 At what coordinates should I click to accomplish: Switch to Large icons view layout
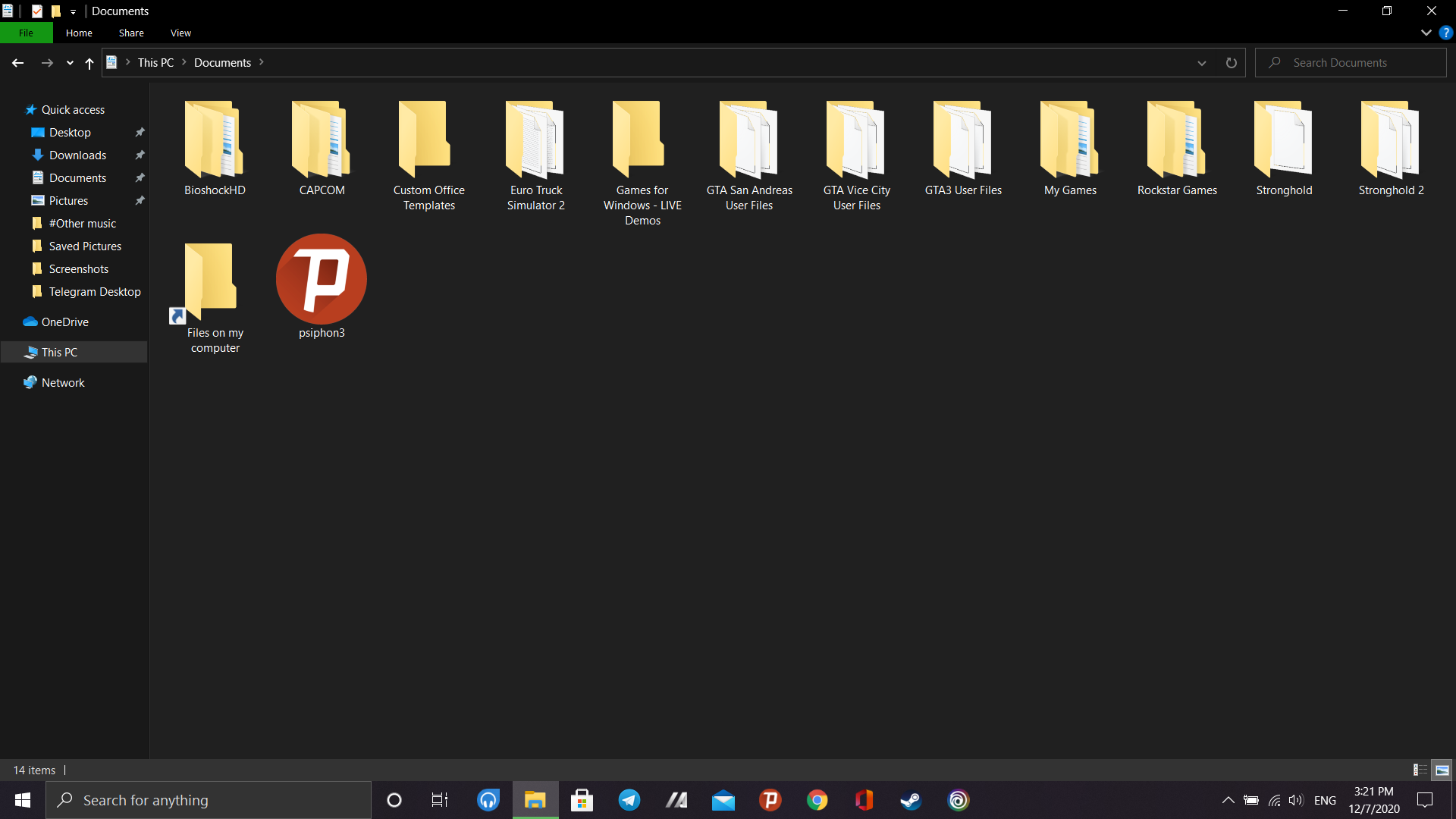coord(1442,770)
